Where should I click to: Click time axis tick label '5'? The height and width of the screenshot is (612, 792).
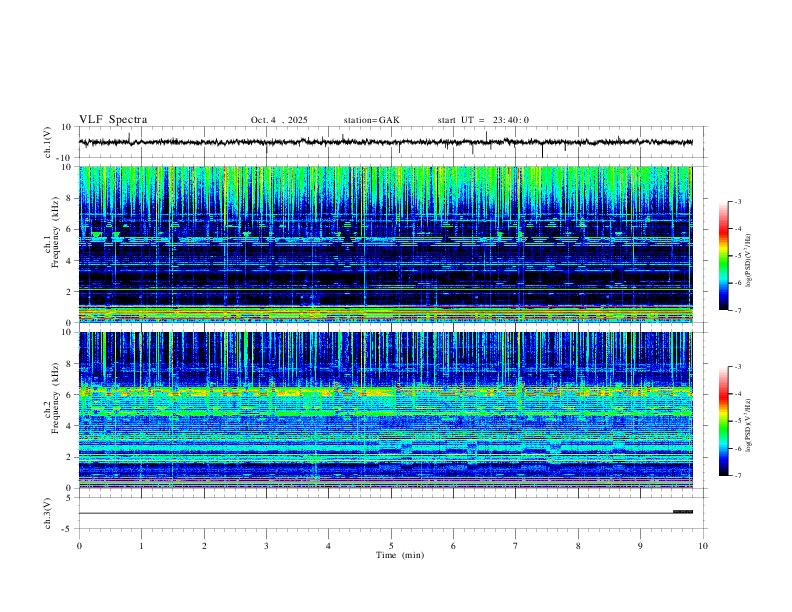[x=391, y=546]
